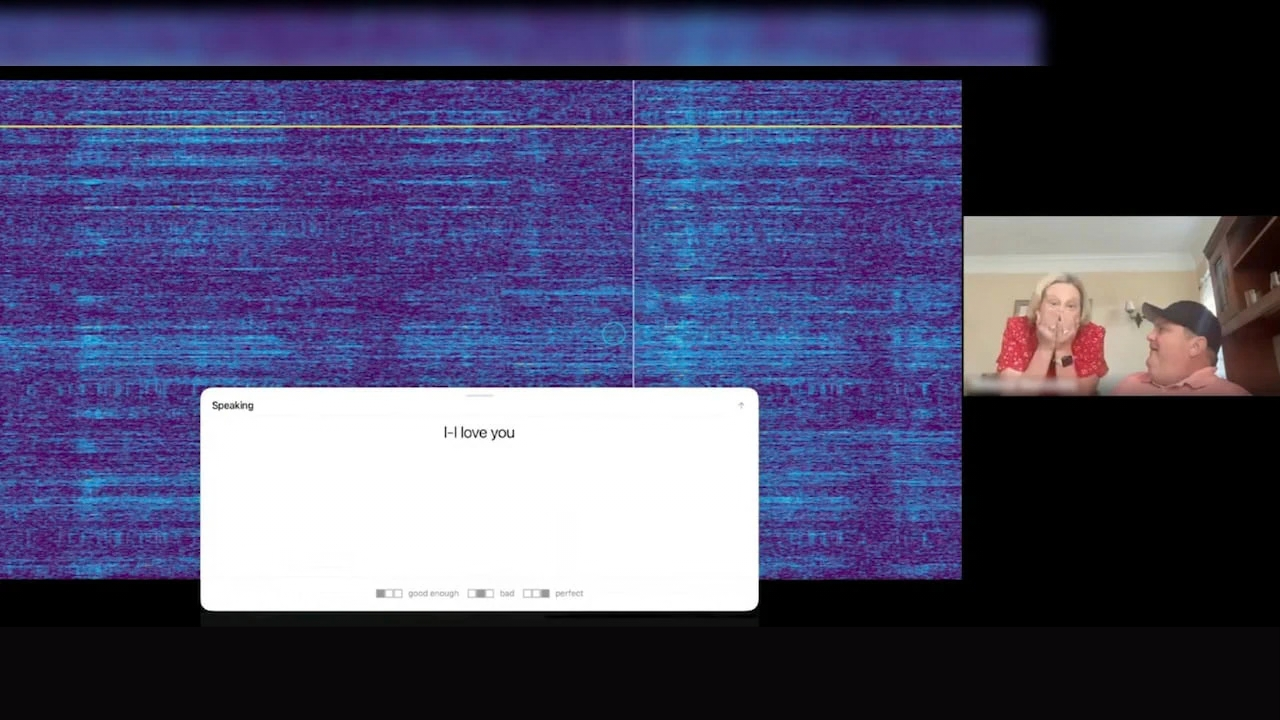Click the blurred spectrogram strip at top

click(x=520, y=37)
